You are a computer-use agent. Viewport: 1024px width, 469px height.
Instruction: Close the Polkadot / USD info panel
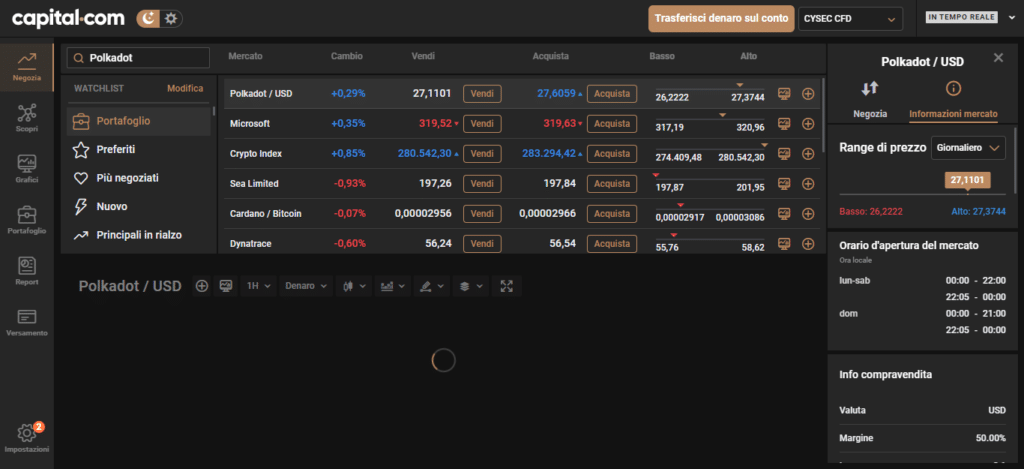(x=998, y=57)
